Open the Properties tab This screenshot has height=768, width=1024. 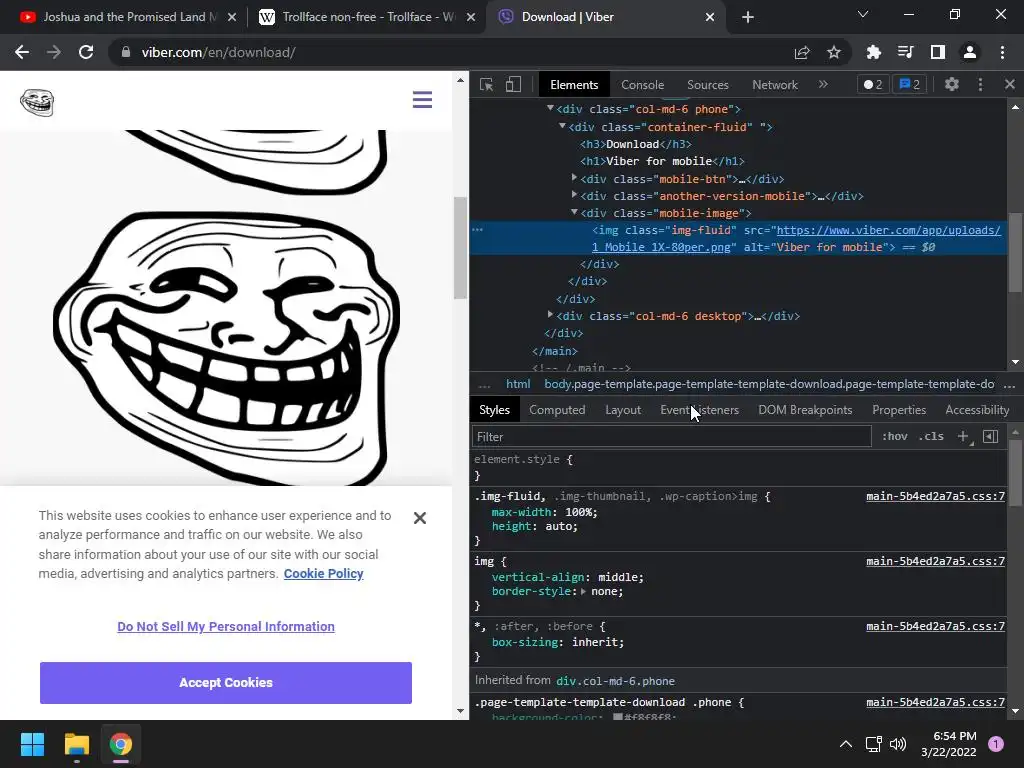pos(899,410)
